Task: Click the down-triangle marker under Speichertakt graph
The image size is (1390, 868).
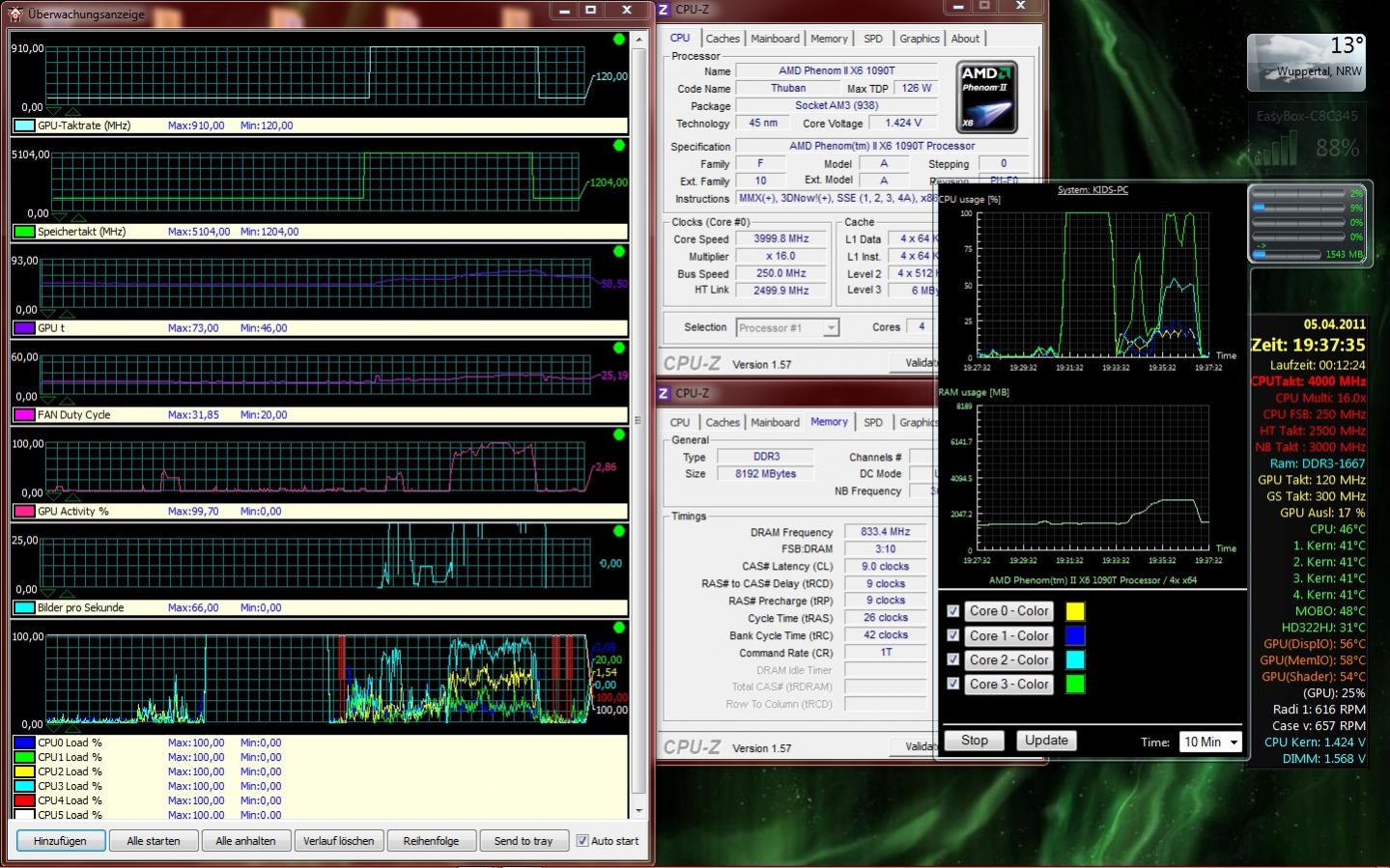Action: point(60,217)
